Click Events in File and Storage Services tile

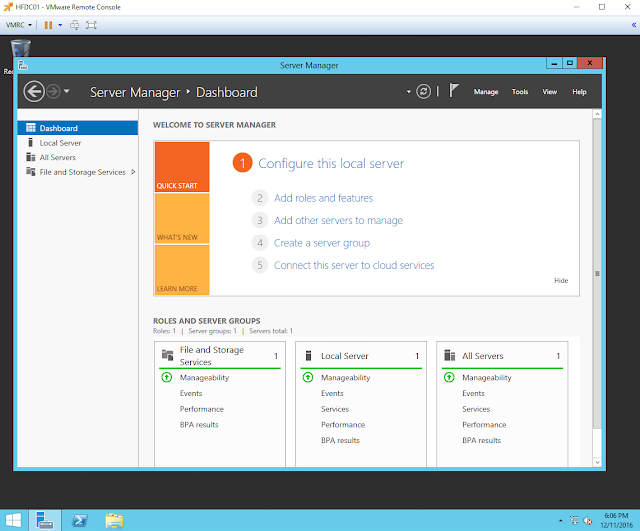(x=191, y=393)
